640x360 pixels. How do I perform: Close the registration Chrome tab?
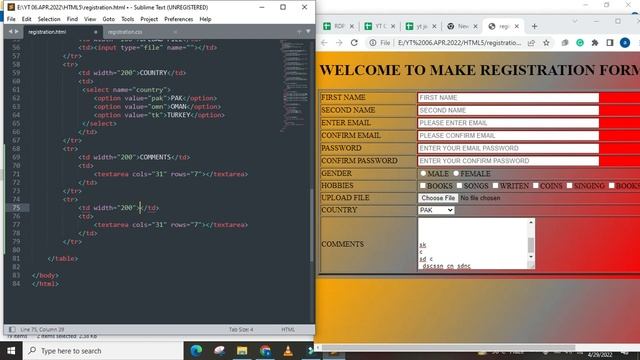click(517, 26)
